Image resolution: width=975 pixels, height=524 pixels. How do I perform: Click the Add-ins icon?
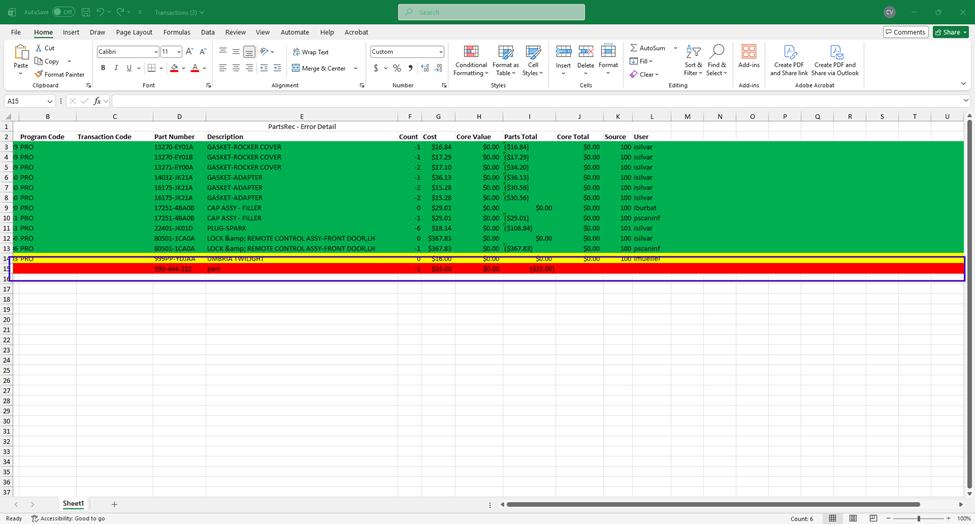click(749, 52)
